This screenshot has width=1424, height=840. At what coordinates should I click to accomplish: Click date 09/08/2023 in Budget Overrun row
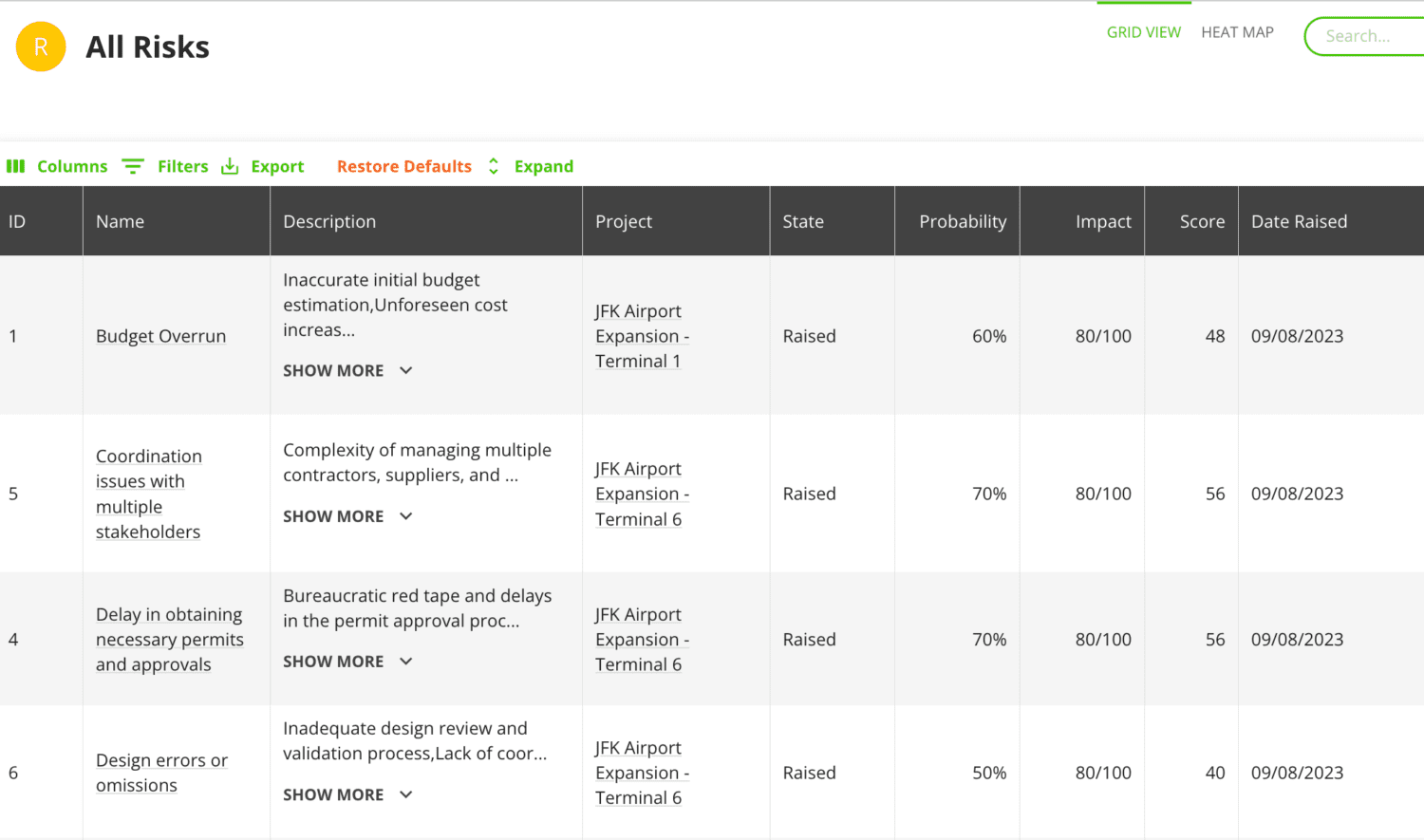click(x=1297, y=336)
